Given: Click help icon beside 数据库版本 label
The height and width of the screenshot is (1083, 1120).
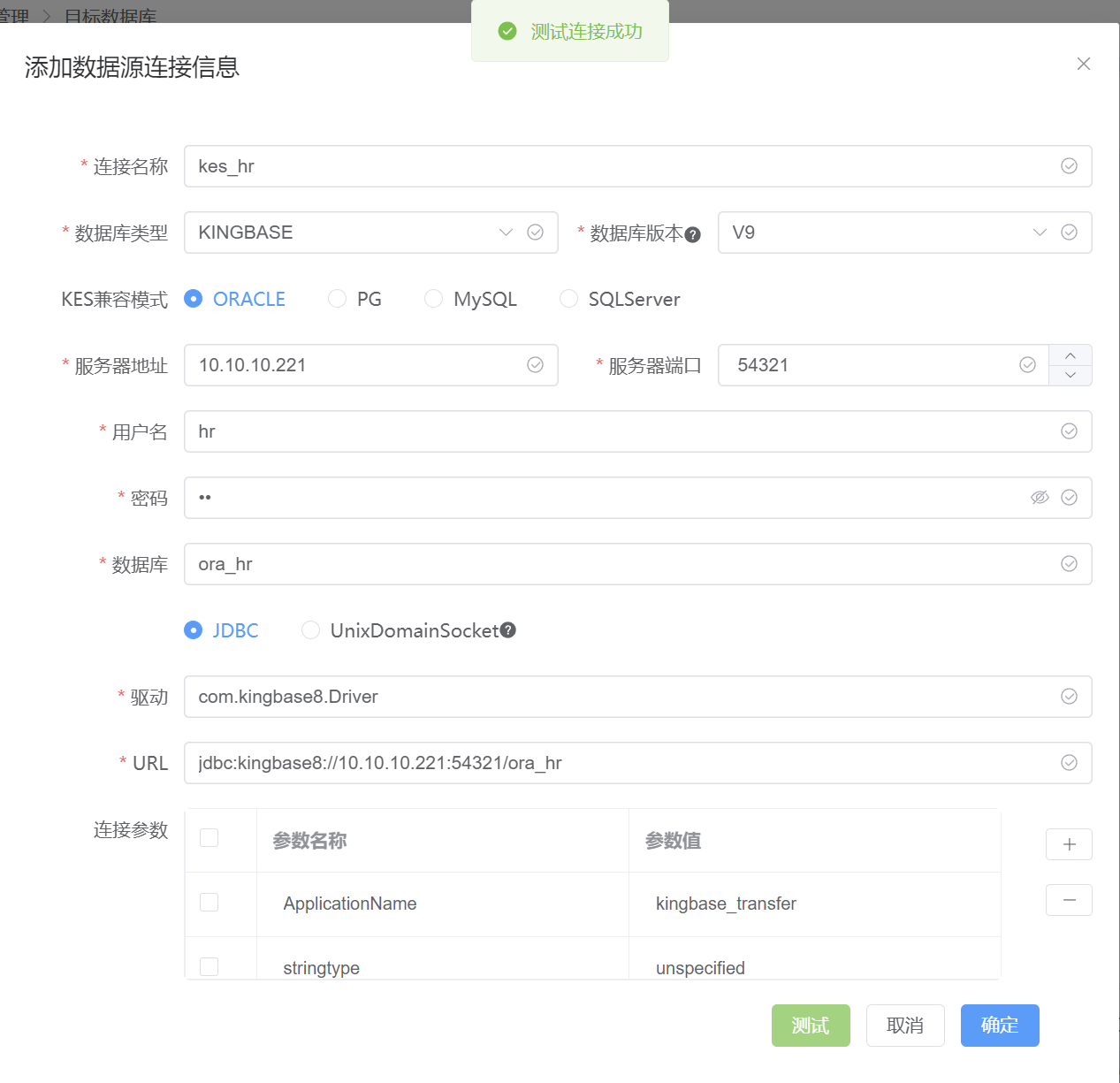Looking at the screenshot, I should coord(693,234).
